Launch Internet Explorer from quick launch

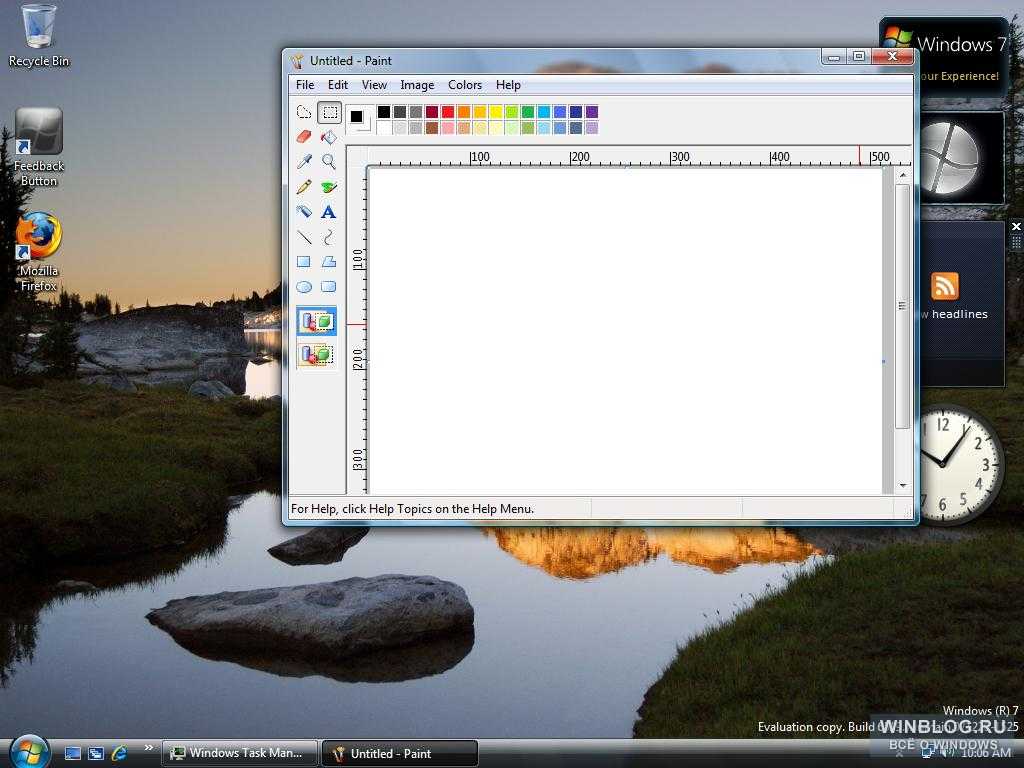point(120,754)
